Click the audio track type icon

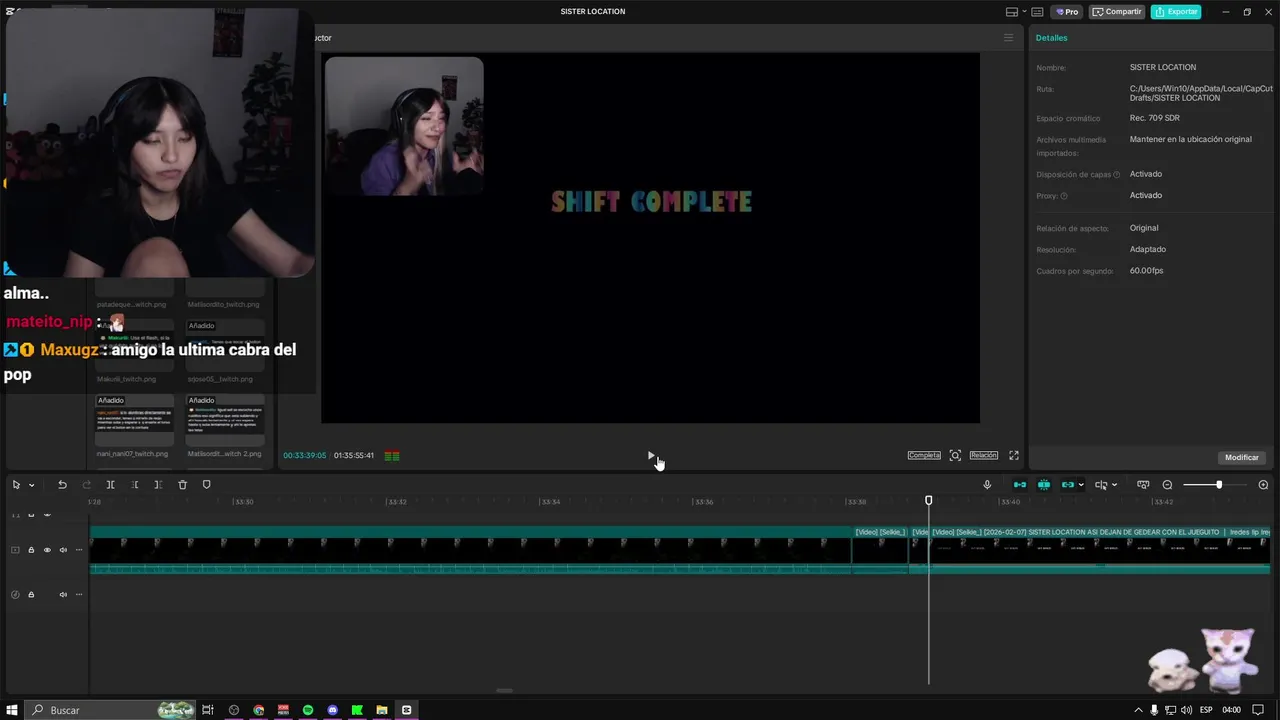15,595
